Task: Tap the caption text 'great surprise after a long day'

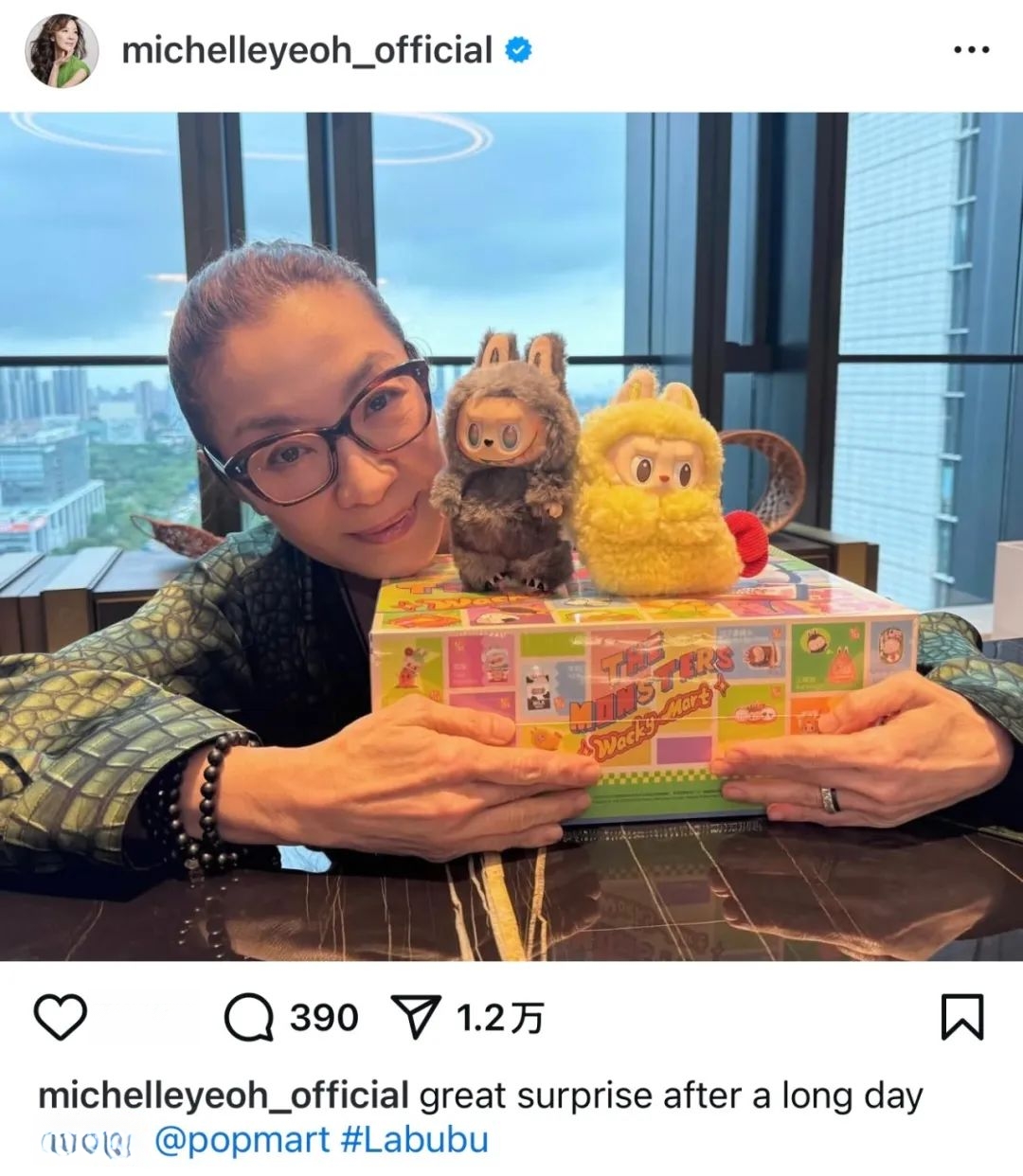Action: [x=671, y=1096]
